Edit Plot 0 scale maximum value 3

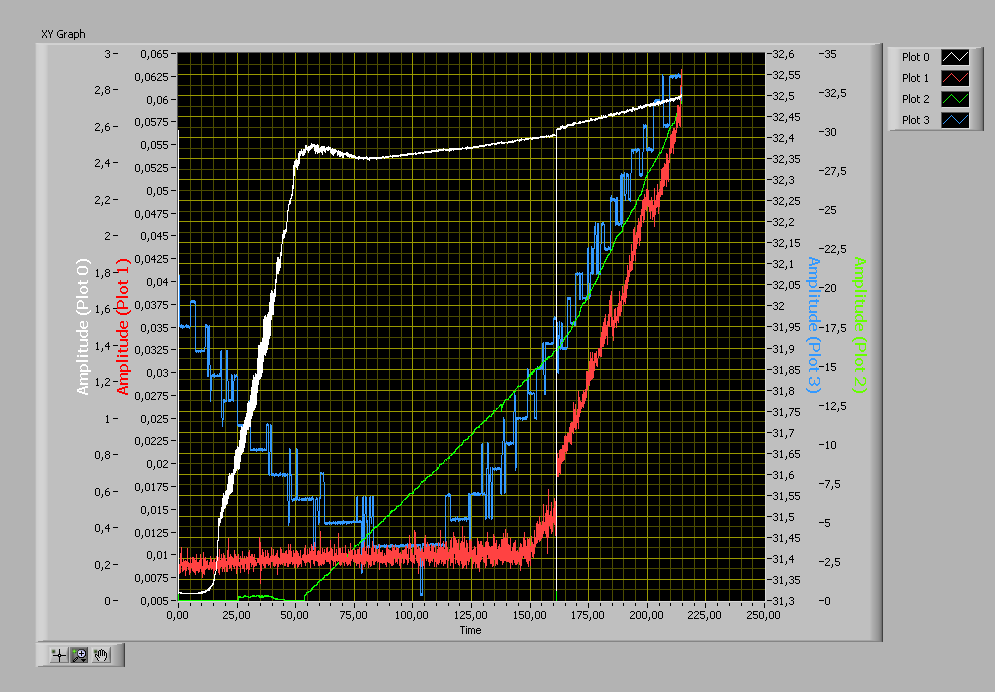click(108, 54)
